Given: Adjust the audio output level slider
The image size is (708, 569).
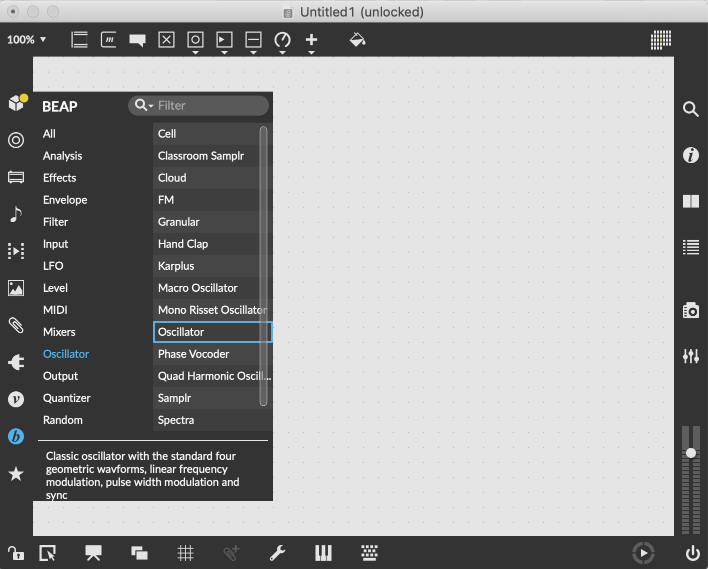Looking at the screenshot, I should pyautogui.click(x=691, y=452).
